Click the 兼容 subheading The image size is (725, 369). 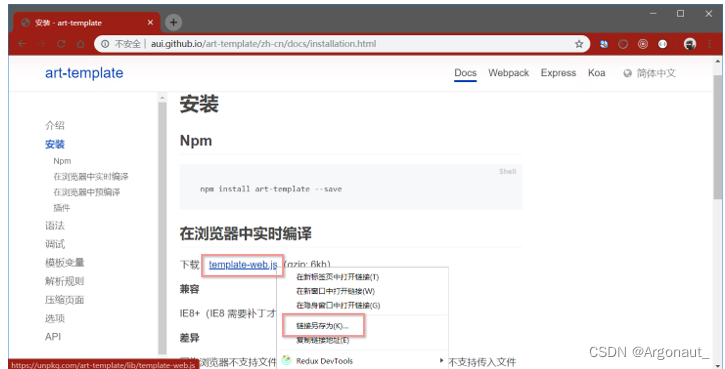point(189,289)
